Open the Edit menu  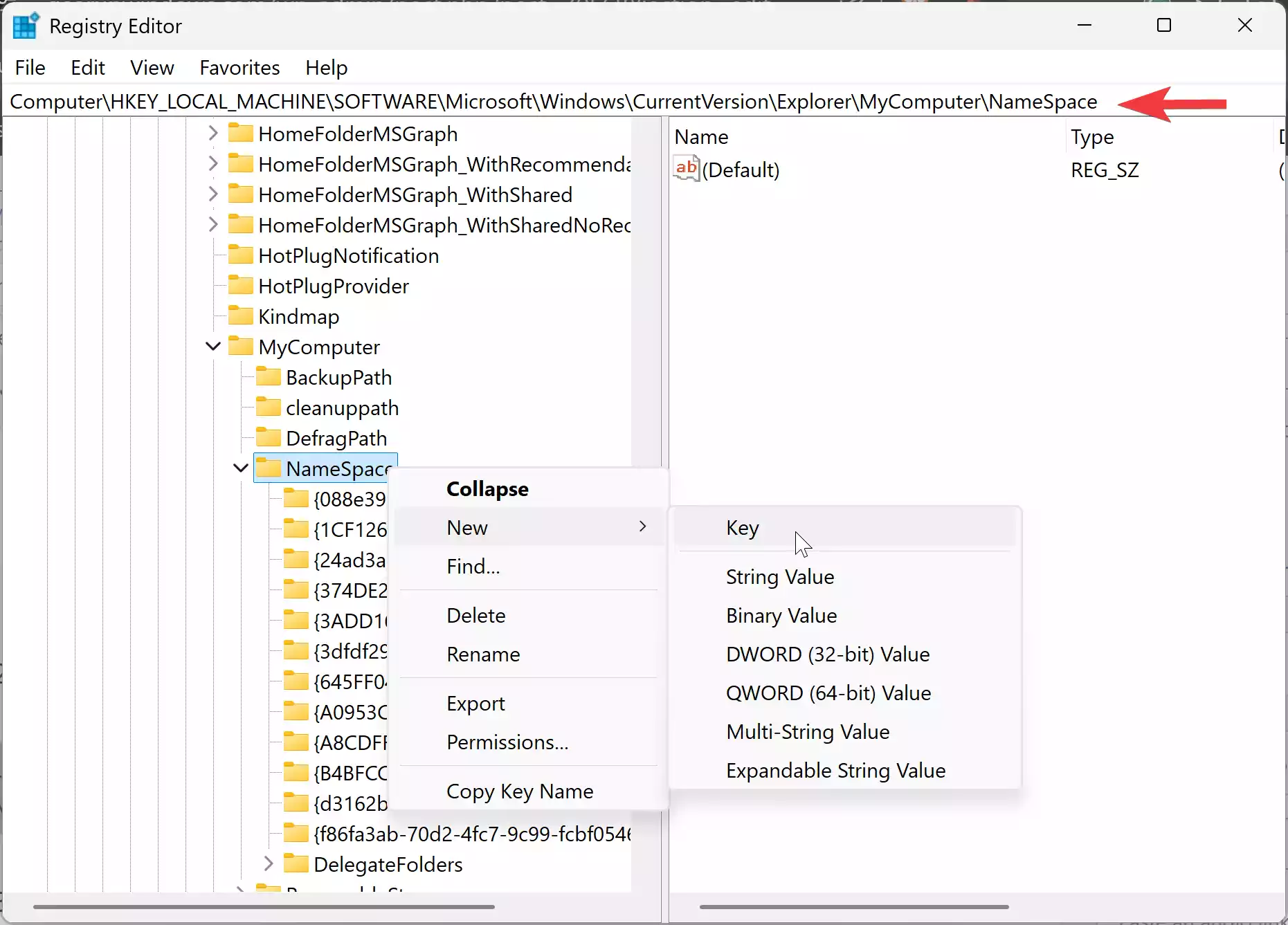tap(87, 67)
